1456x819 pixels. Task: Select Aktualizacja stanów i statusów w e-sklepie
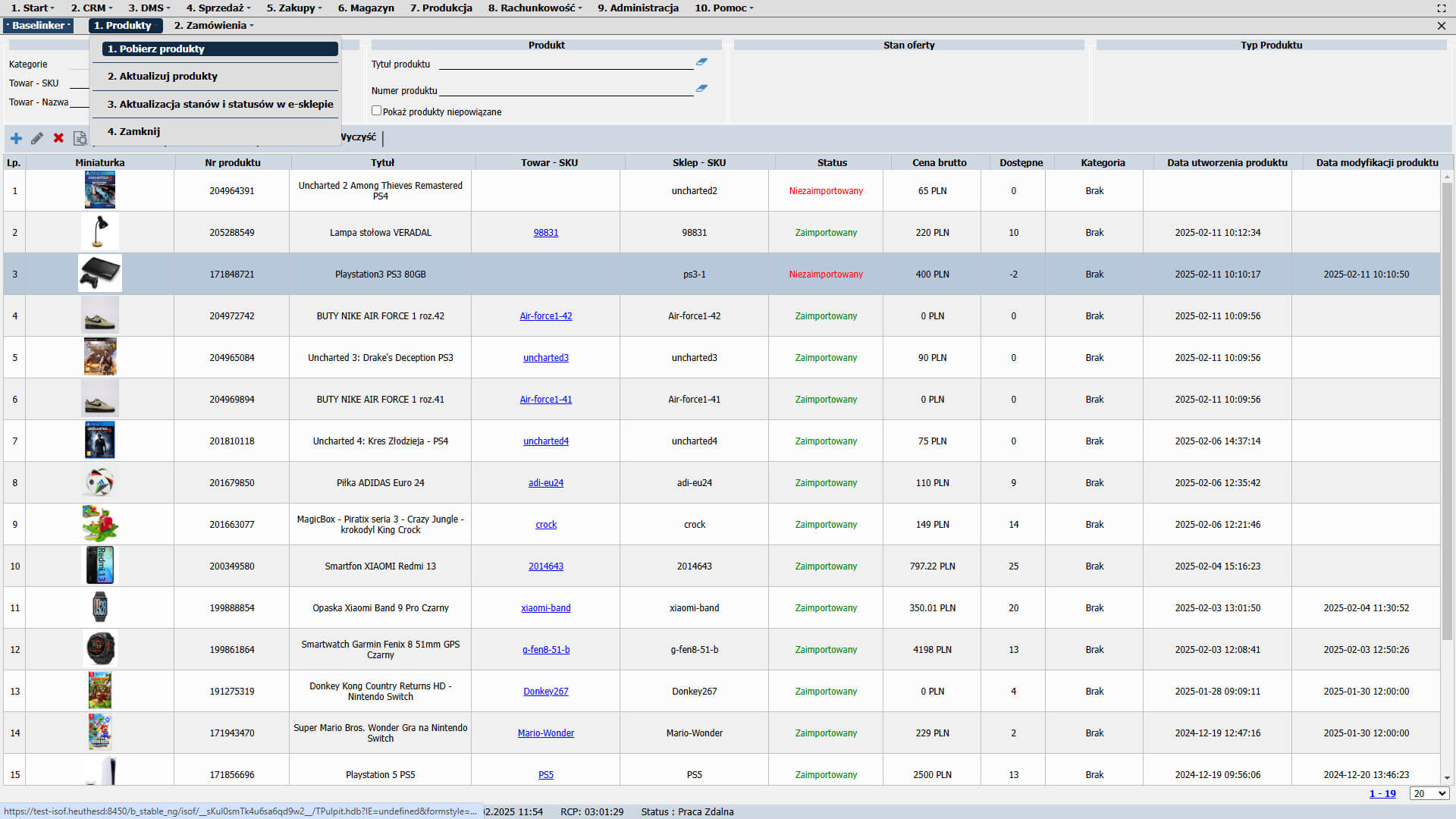tap(220, 104)
